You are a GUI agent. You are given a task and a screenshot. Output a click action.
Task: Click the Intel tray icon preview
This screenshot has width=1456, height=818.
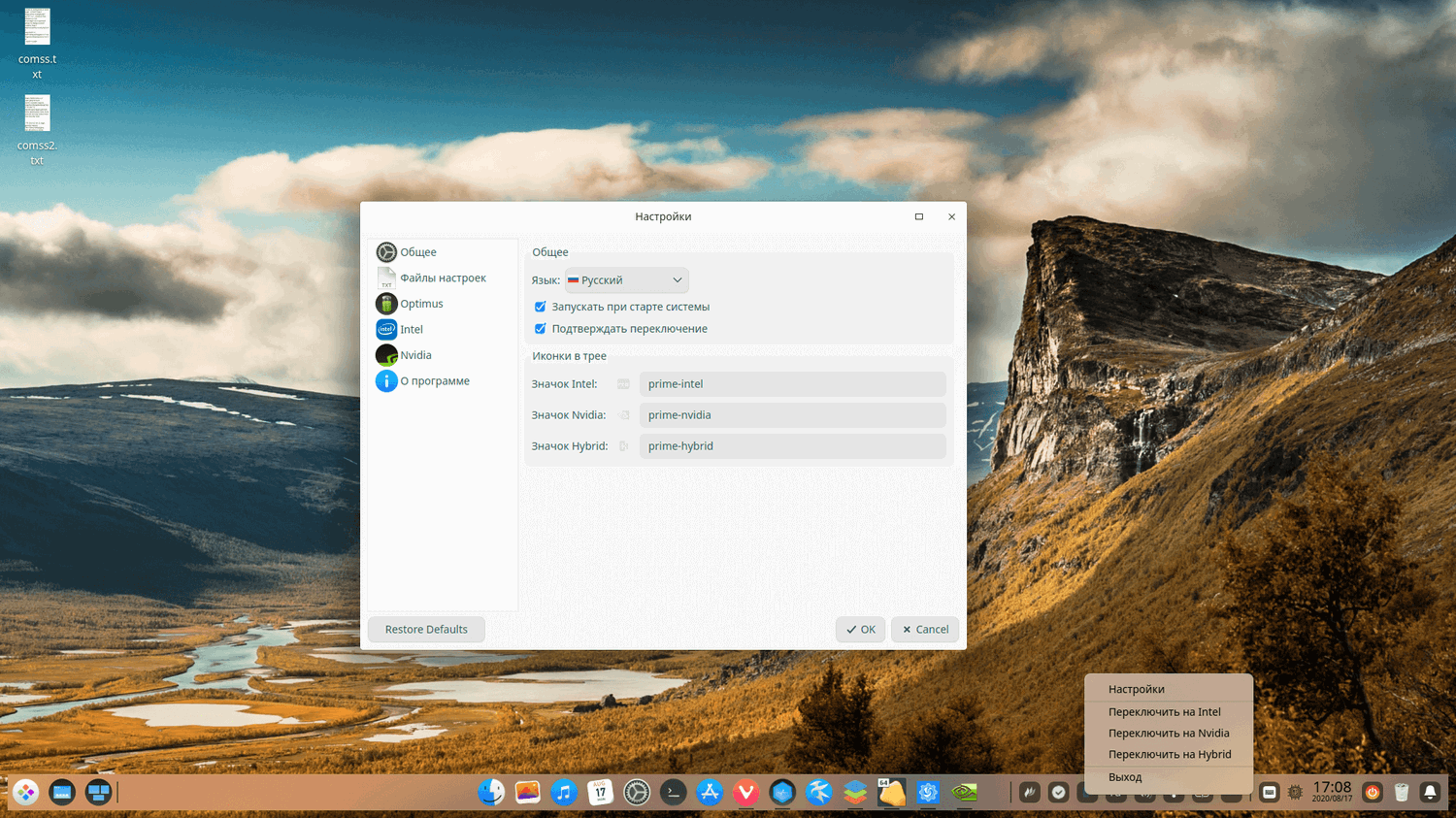(624, 384)
